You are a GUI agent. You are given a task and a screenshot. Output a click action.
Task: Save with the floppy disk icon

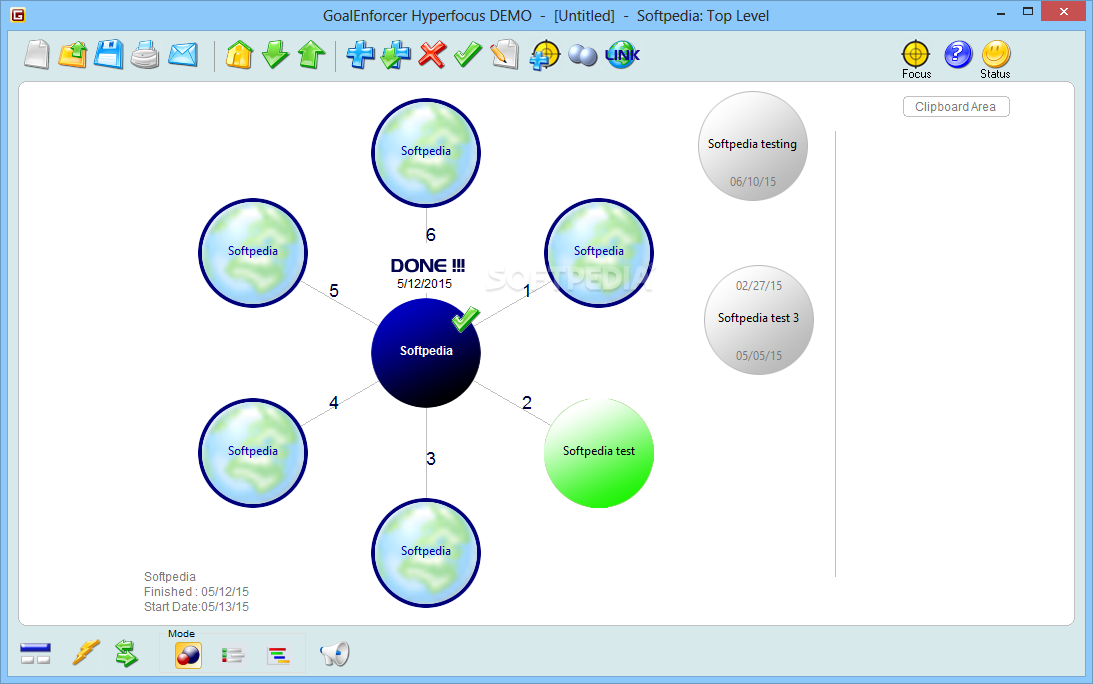(x=109, y=54)
